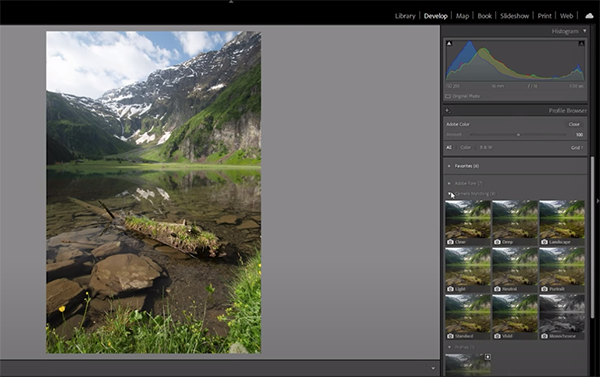The image size is (600, 377).
Task: Apply the Monochrome profile thumbnail
Action: [562, 317]
